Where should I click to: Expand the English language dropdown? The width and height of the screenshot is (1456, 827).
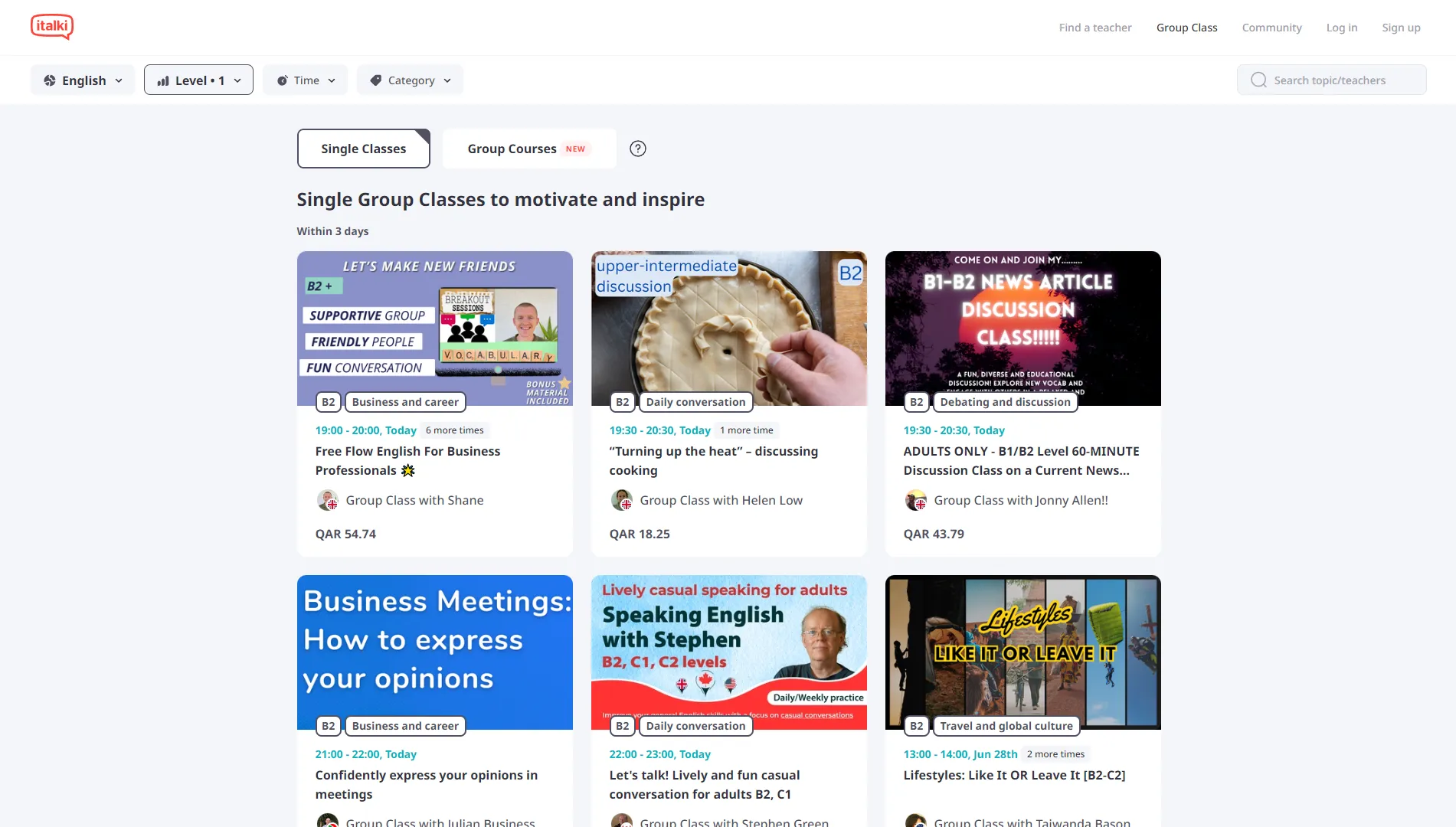[x=83, y=80]
